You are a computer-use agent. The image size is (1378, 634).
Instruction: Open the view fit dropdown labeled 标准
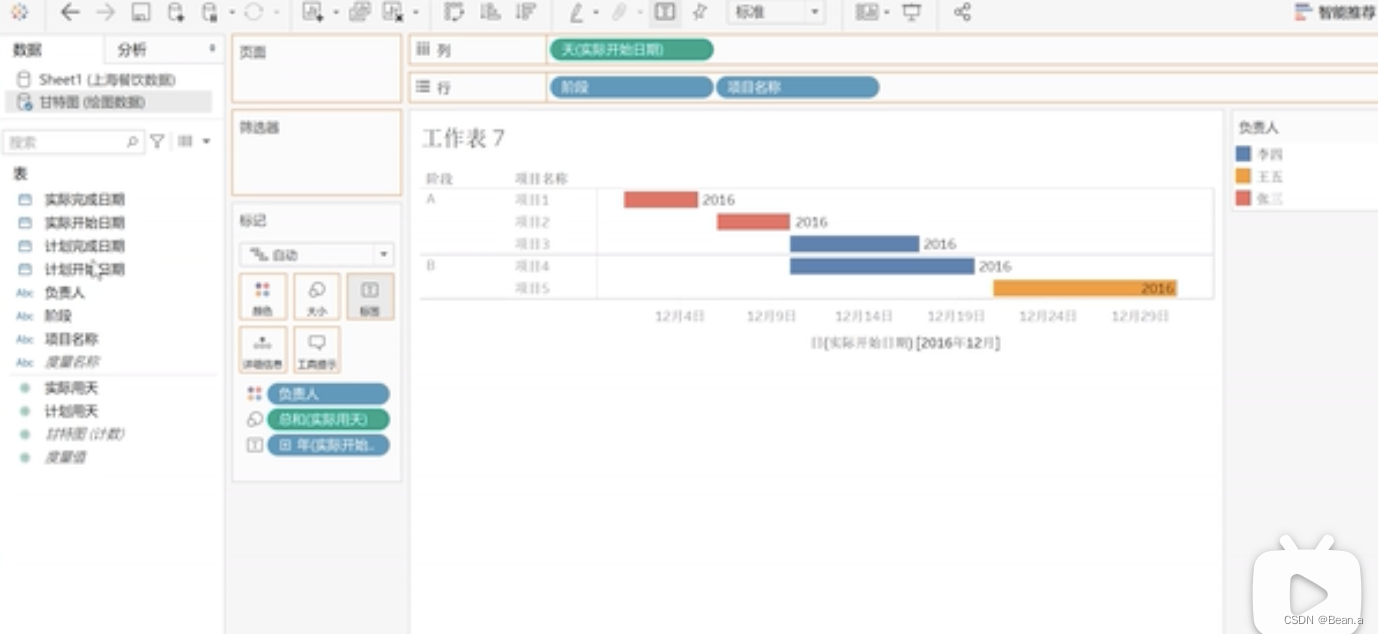tap(776, 12)
